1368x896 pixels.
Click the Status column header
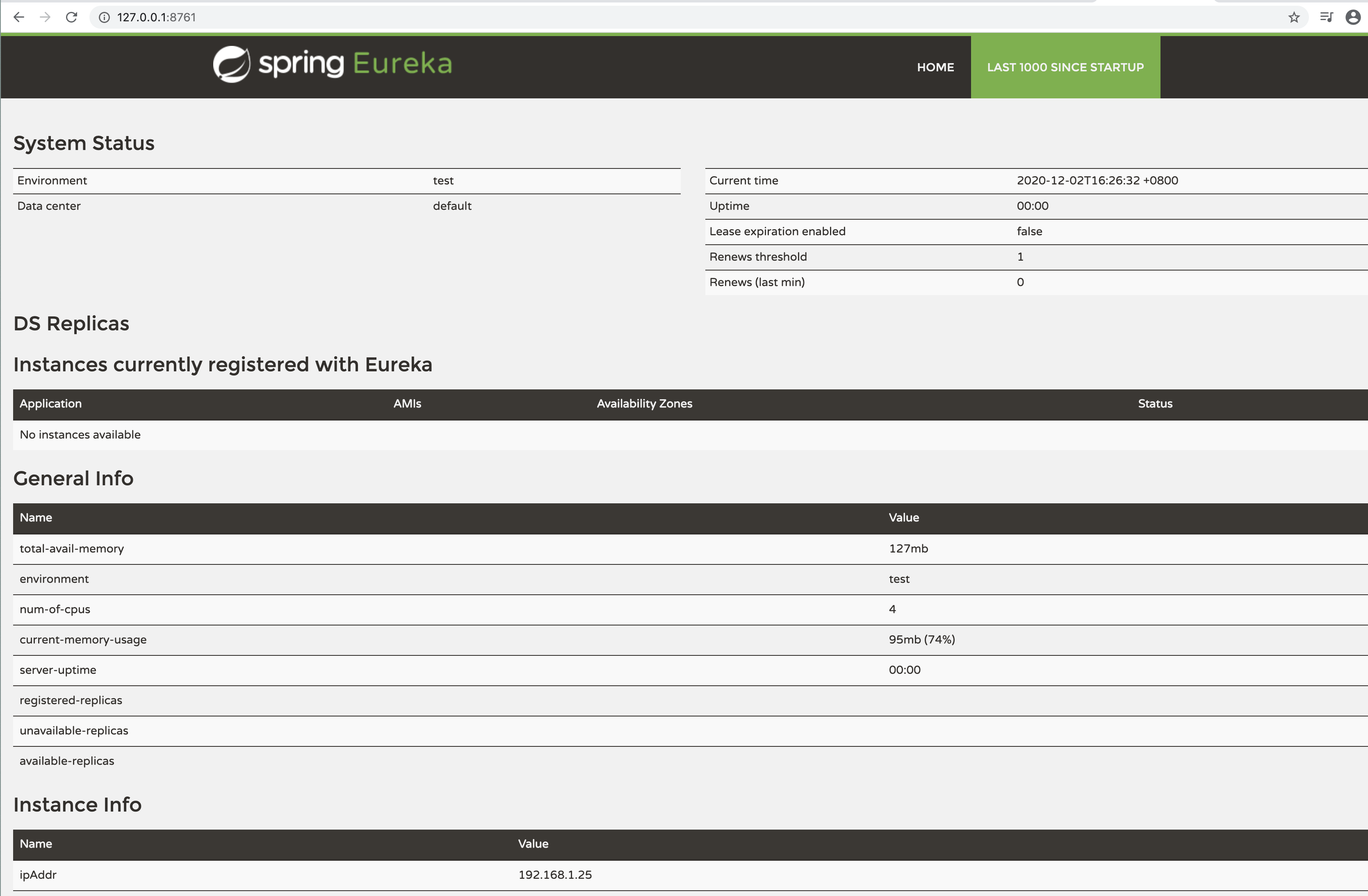click(1155, 404)
